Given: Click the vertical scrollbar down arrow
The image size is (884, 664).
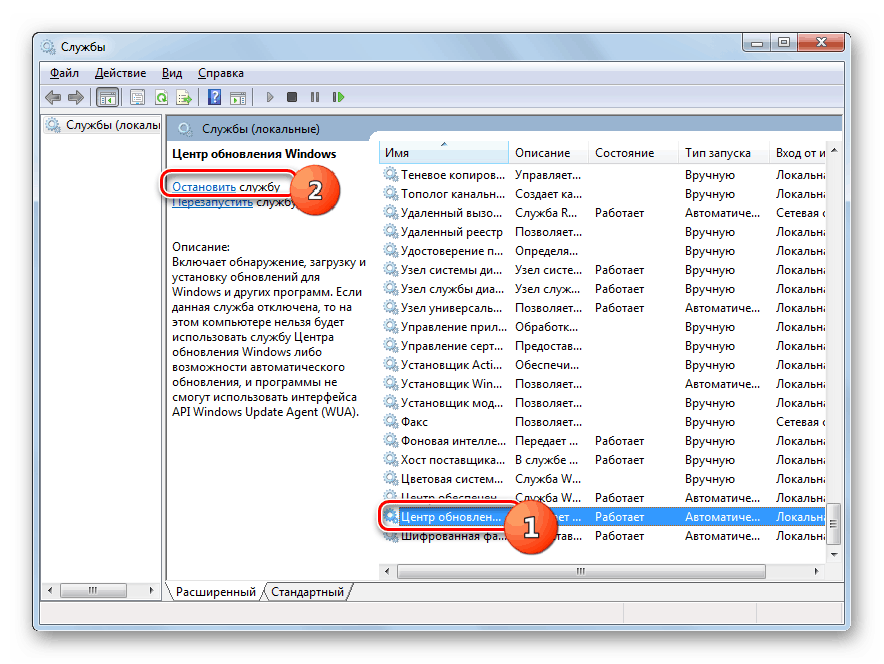Looking at the screenshot, I should click(x=834, y=552).
